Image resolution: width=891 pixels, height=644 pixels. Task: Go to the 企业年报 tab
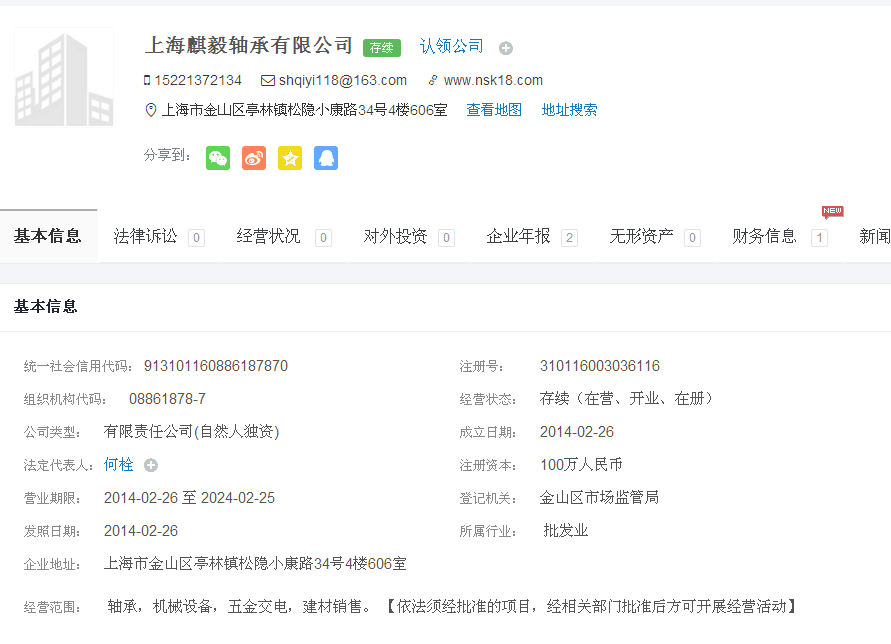[518, 236]
